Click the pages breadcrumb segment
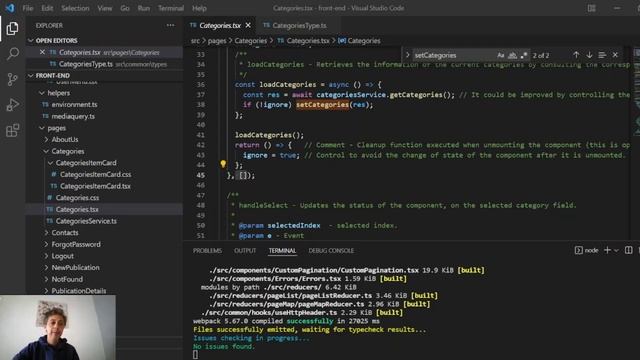This screenshot has width=640, height=360. point(217,40)
